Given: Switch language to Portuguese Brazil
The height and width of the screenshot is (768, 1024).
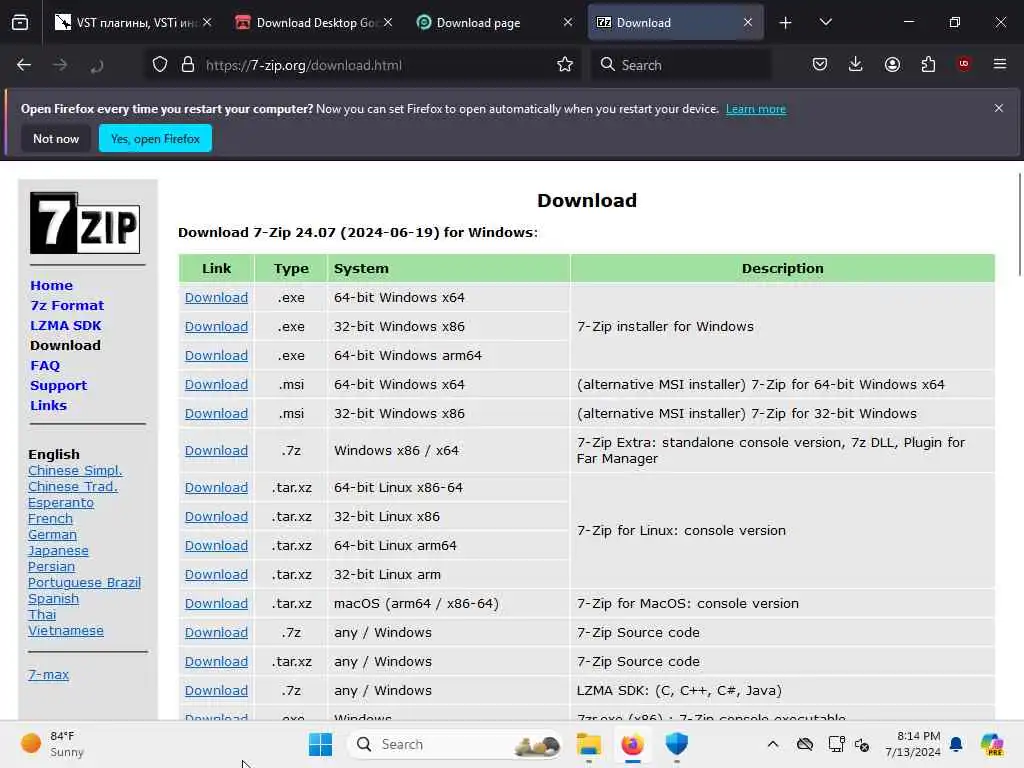Looking at the screenshot, I should pyautogui.click(x=84, y=583).
